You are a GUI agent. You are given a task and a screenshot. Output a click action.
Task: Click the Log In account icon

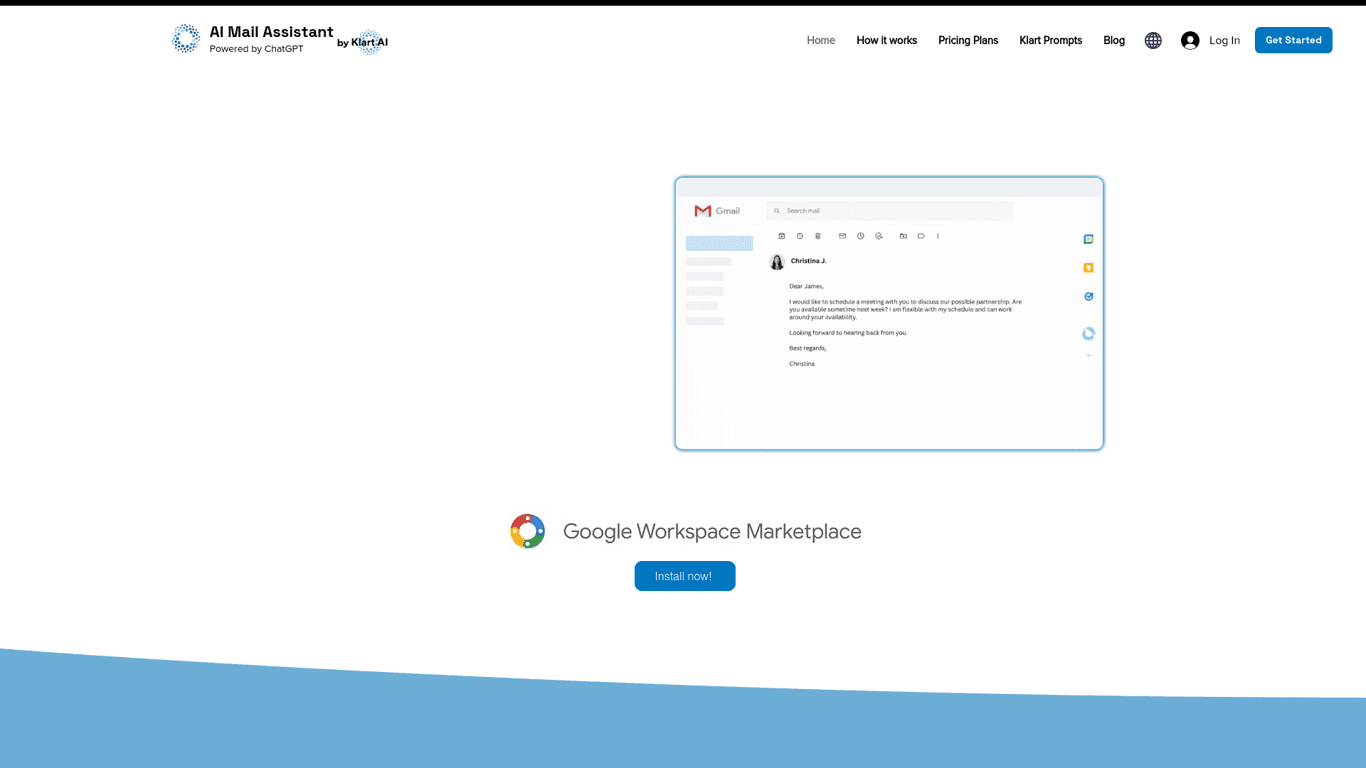point(1189,40)
